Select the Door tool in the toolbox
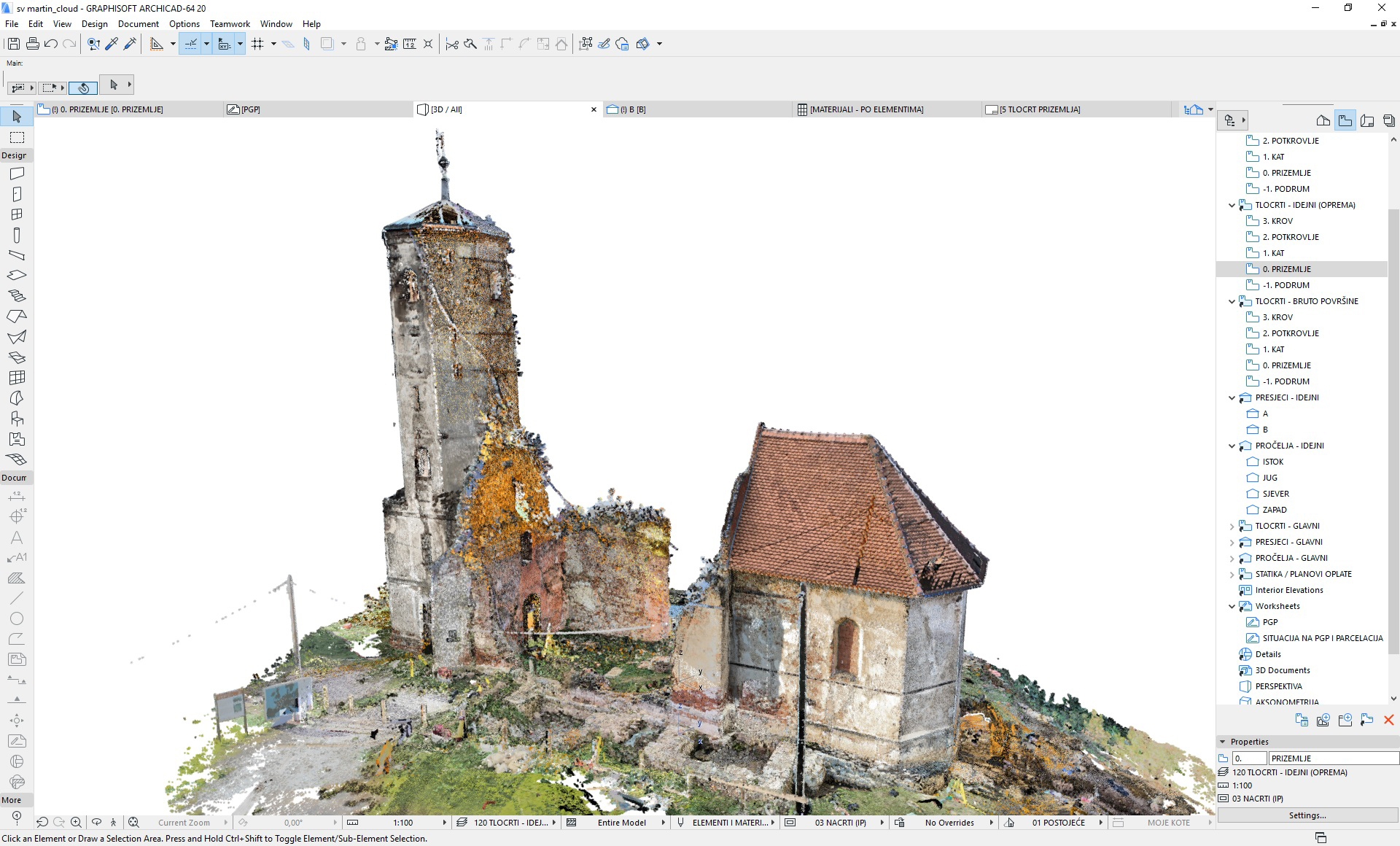This screenshot has width=1400, height=846. pos(17,194)
